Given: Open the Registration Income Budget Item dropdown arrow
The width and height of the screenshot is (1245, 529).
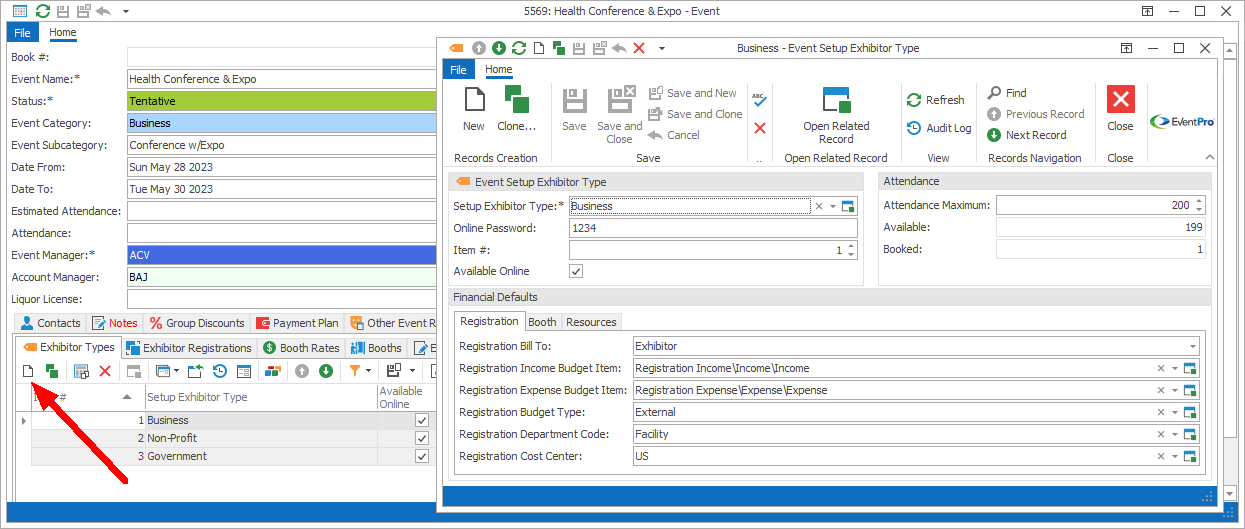Looking at the screenshot, I should (x=1175, y=368).
